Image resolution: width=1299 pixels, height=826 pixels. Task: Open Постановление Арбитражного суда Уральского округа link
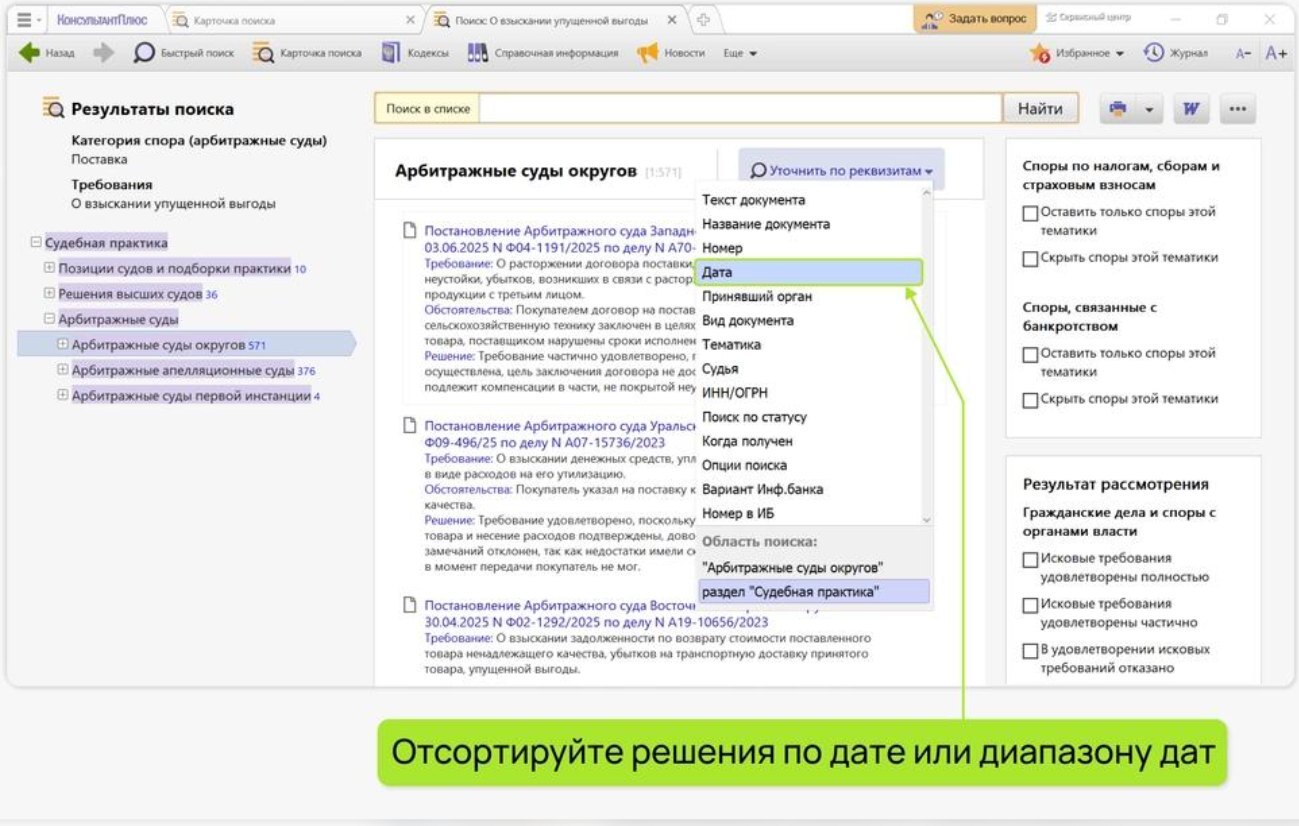pos(559,432)
